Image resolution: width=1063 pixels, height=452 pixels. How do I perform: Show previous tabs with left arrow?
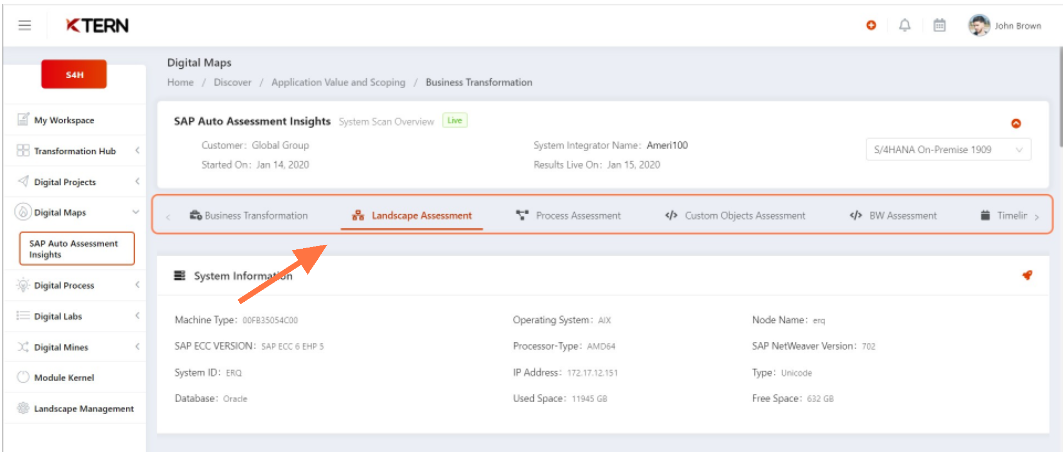pos(168,217)
